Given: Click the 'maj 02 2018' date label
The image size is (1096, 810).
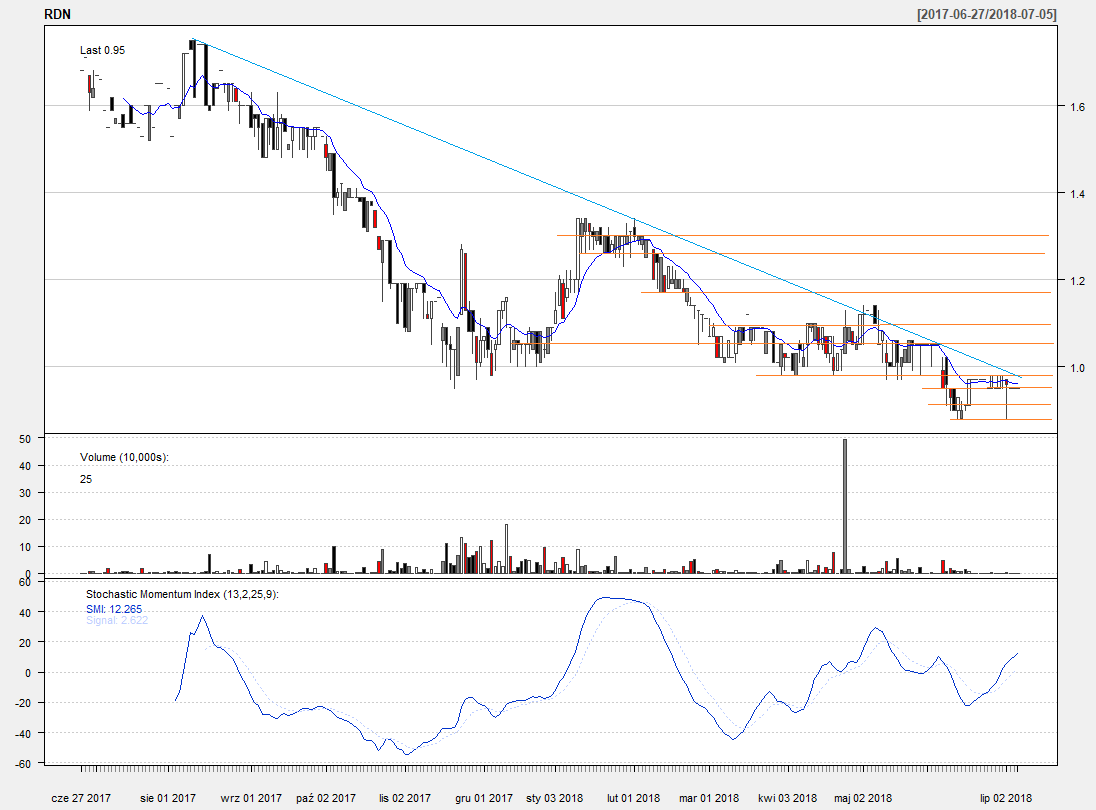Looking at the screenshot, I should click(x=863, y=798).
